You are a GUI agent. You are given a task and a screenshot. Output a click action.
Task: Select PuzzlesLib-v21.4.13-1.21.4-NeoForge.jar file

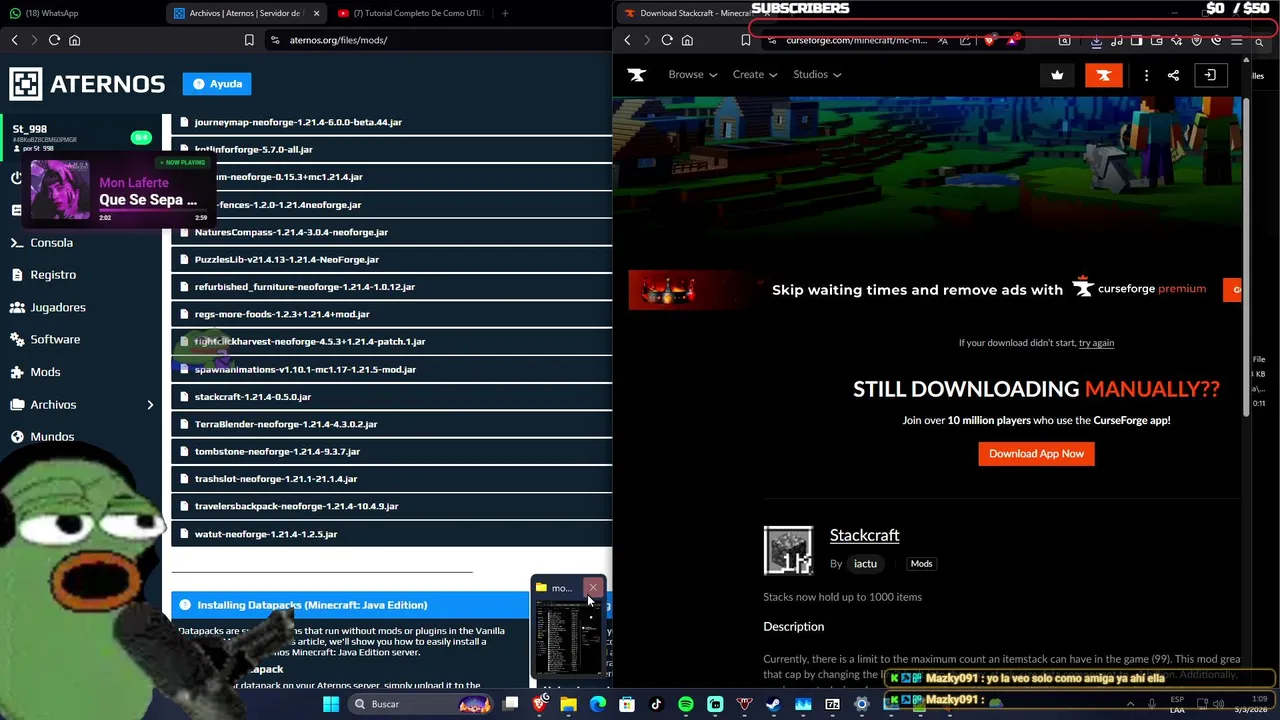[391, 259]
